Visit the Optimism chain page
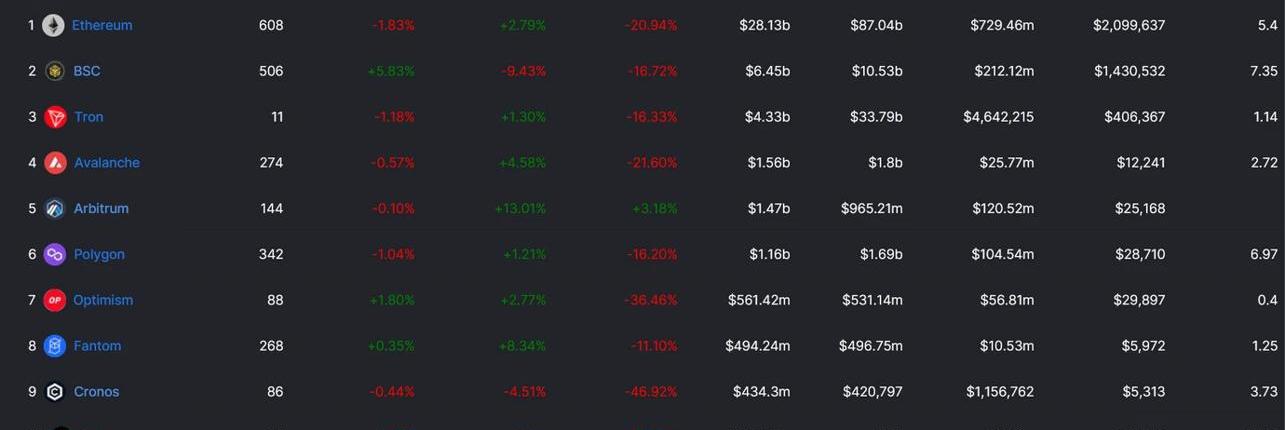This screenshot has height=430, width=1285. pos(103,300)
